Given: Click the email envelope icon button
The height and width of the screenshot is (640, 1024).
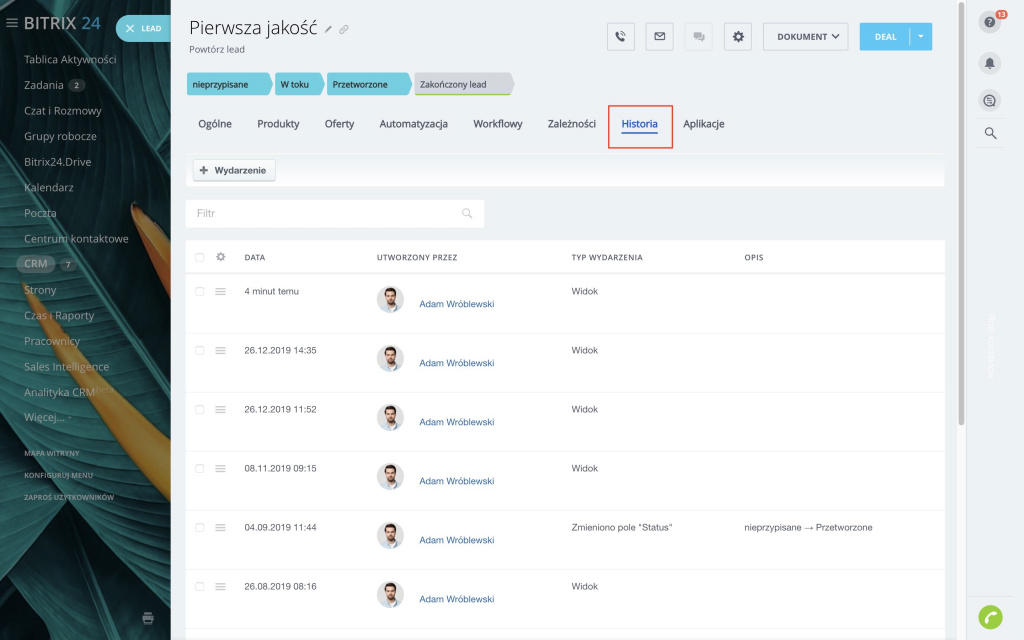Looking at the screenshot, I should pos(659,37).
